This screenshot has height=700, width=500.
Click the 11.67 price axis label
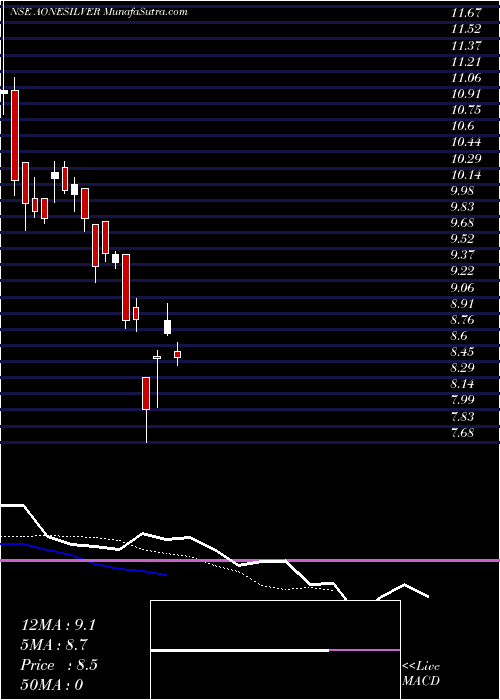(466, 12)
